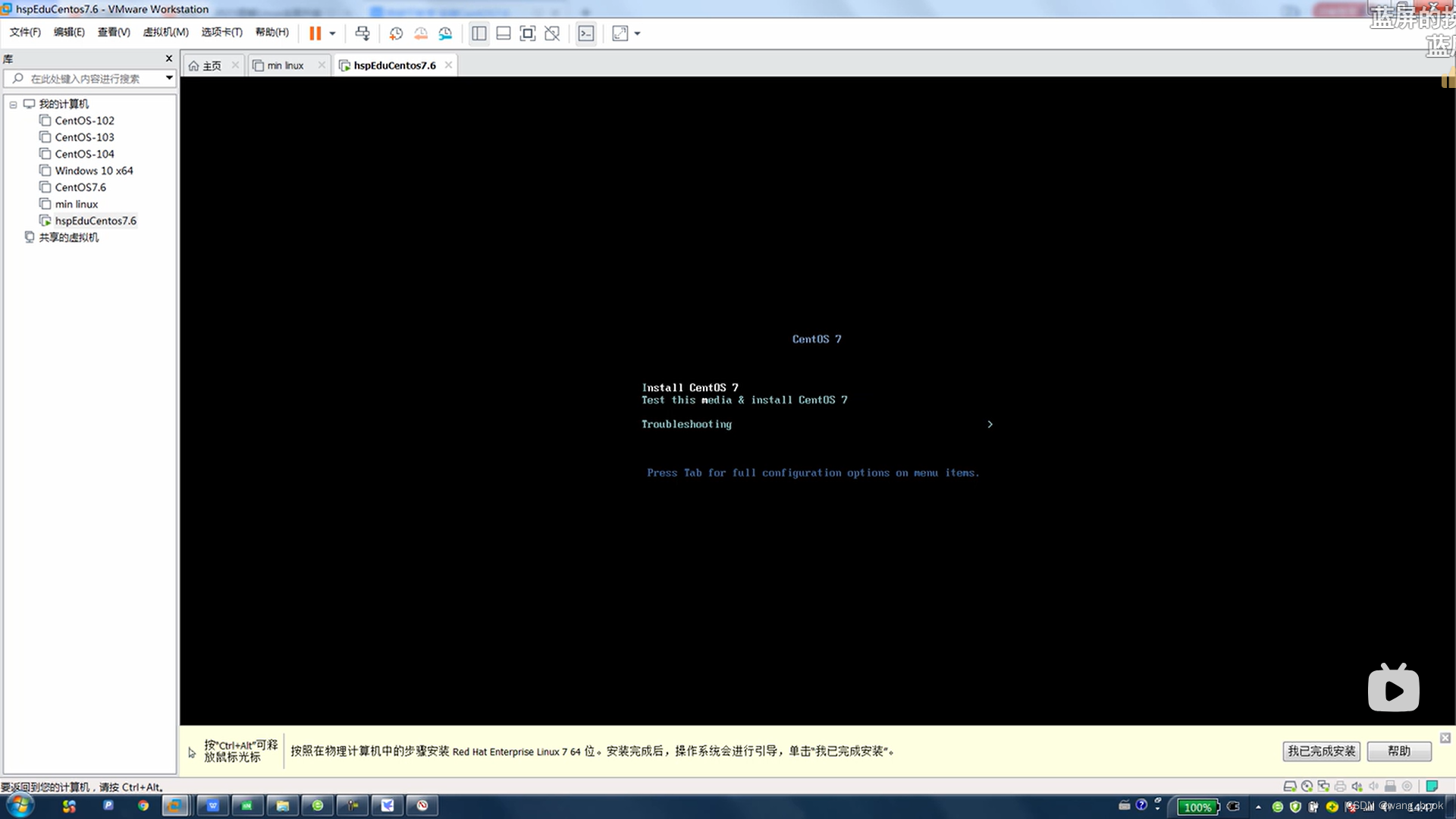Open the file explorer taskbar button
Image resolution: width=1456 pixels, height=819 pixels.
click(283, 805)
